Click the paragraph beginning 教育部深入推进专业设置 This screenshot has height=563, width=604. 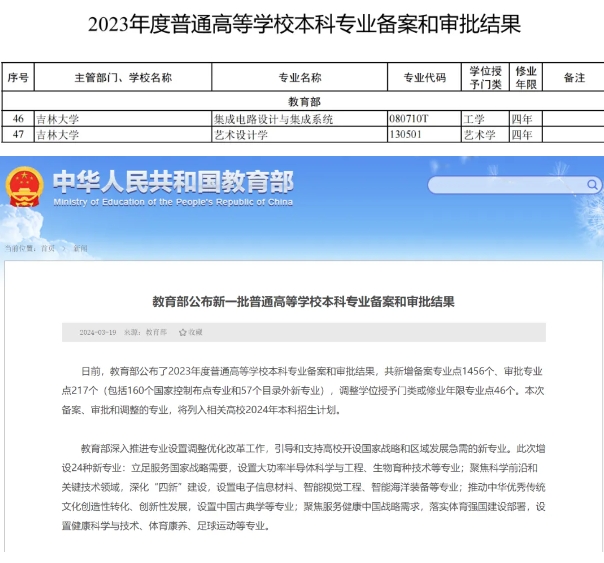point(304,487)
